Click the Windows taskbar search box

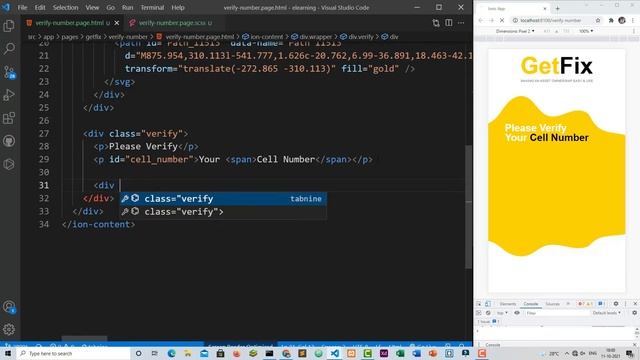pyautogui.click(x=73, y=353)
